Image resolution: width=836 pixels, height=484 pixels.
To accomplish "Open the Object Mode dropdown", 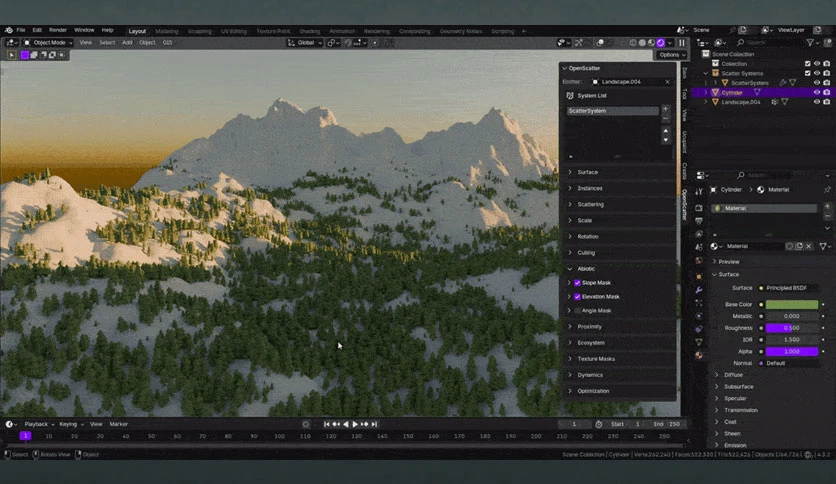I will click(x=48, y=43).
